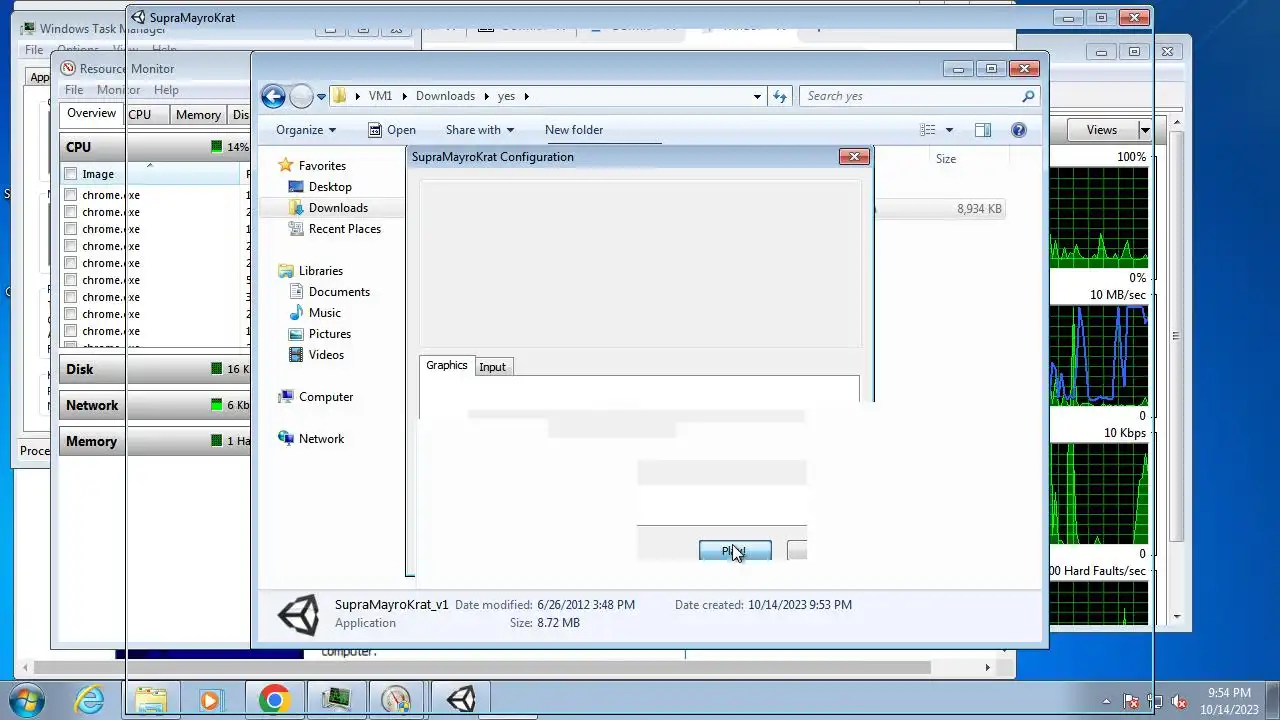This screenshot has width=1280, height=720.
Task: Toggle the preview pane icon in Explorer
Action: coord(983,130)
